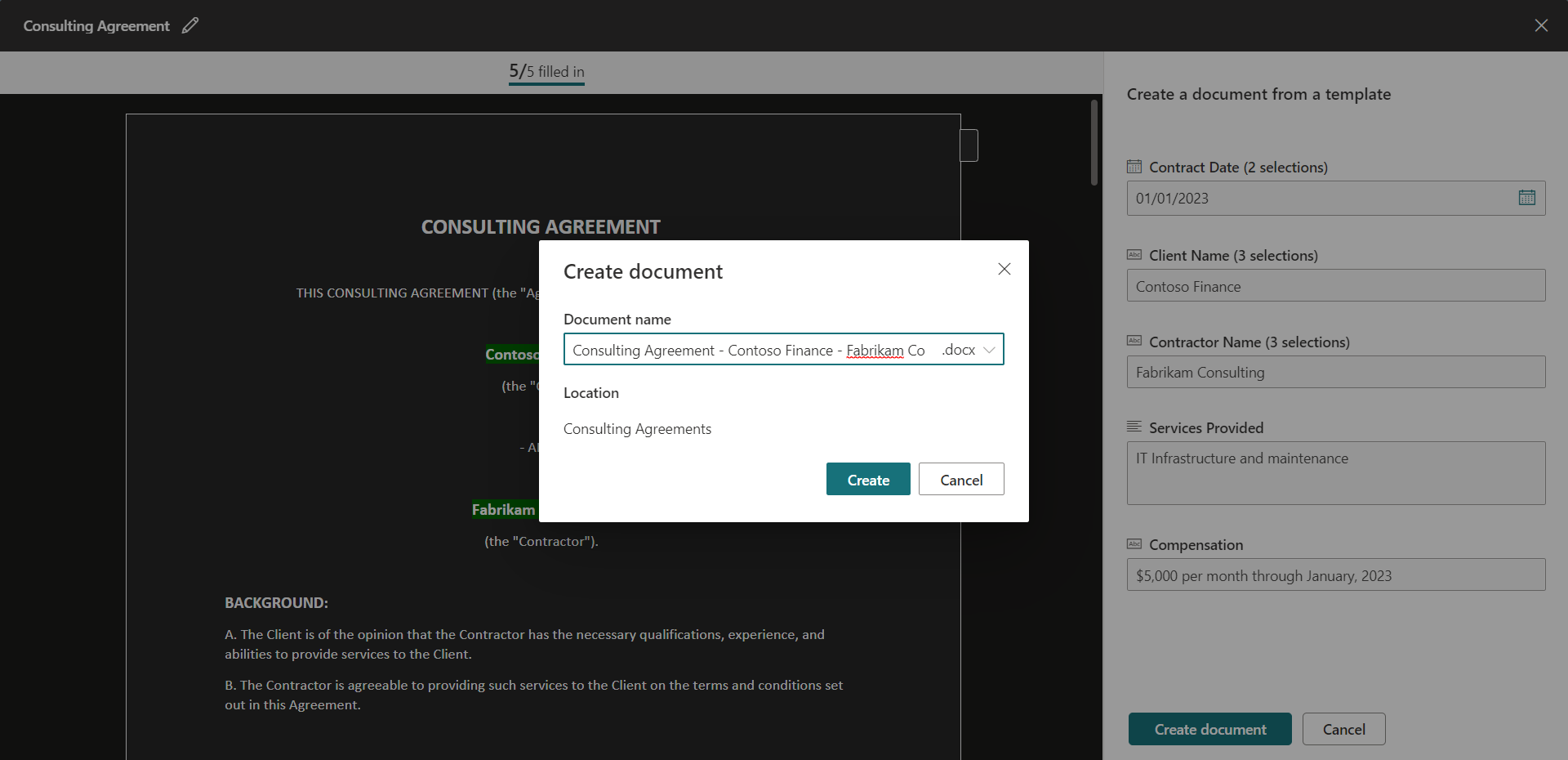This screenshot has width=1568, height=760.
Task: Select the Compensation input field
Action: 1335,575
